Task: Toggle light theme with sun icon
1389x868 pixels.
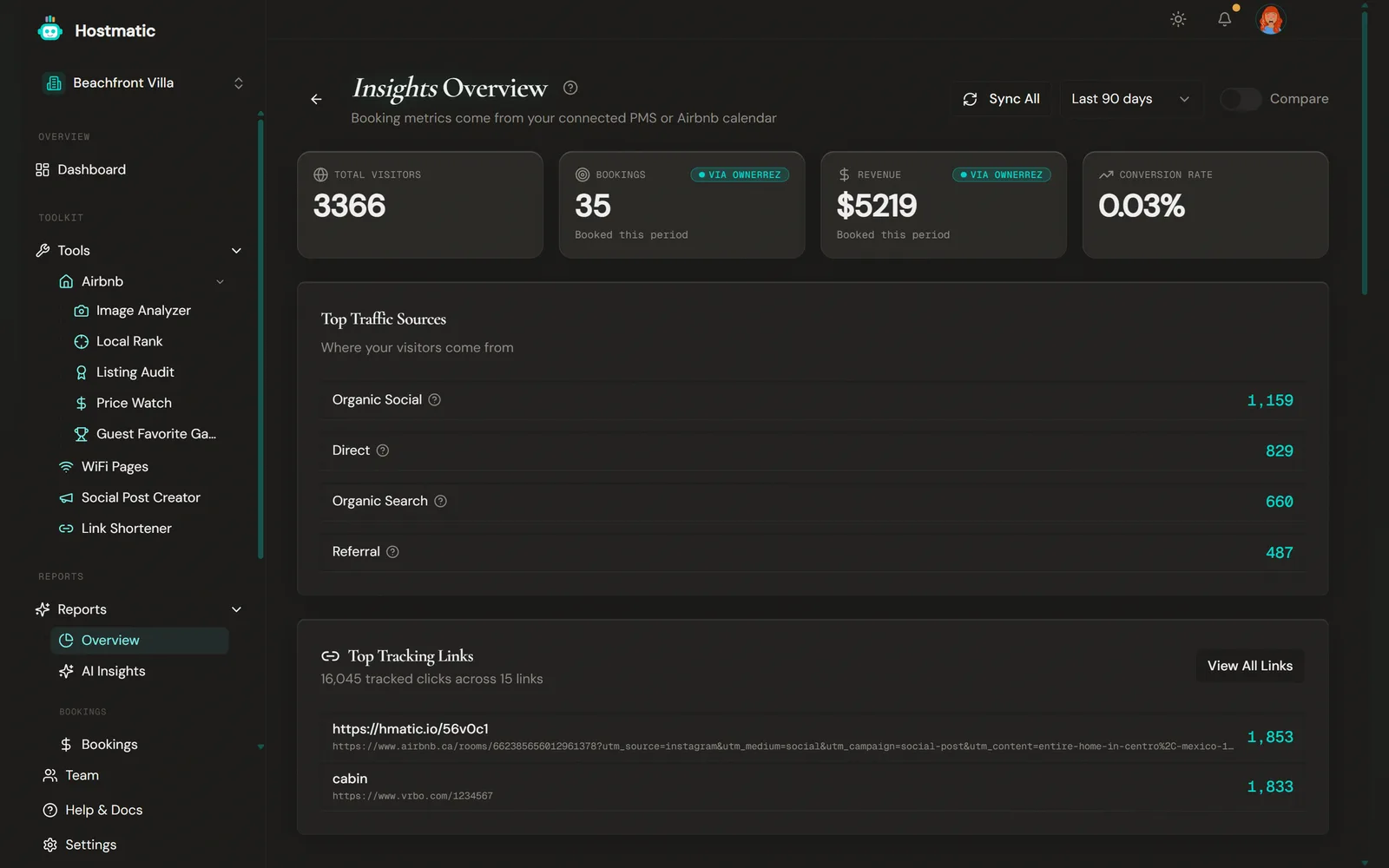Action: pyautogui.click(x=1178, y=19)
